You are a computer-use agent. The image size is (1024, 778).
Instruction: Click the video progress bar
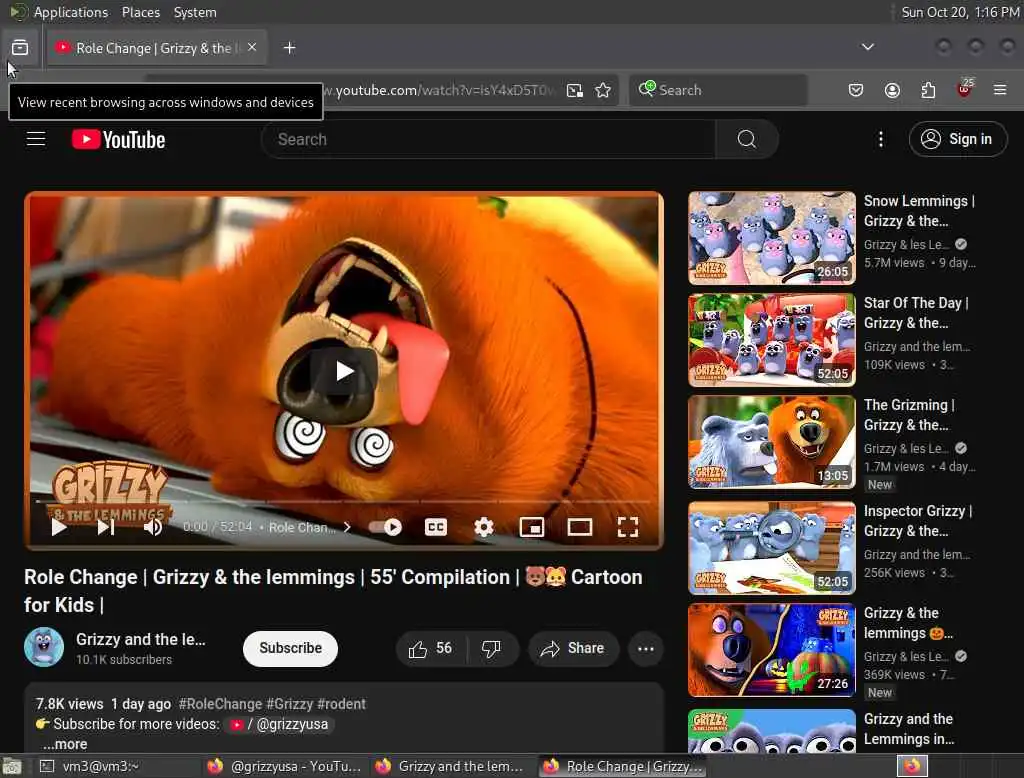[x=344, y=502]
